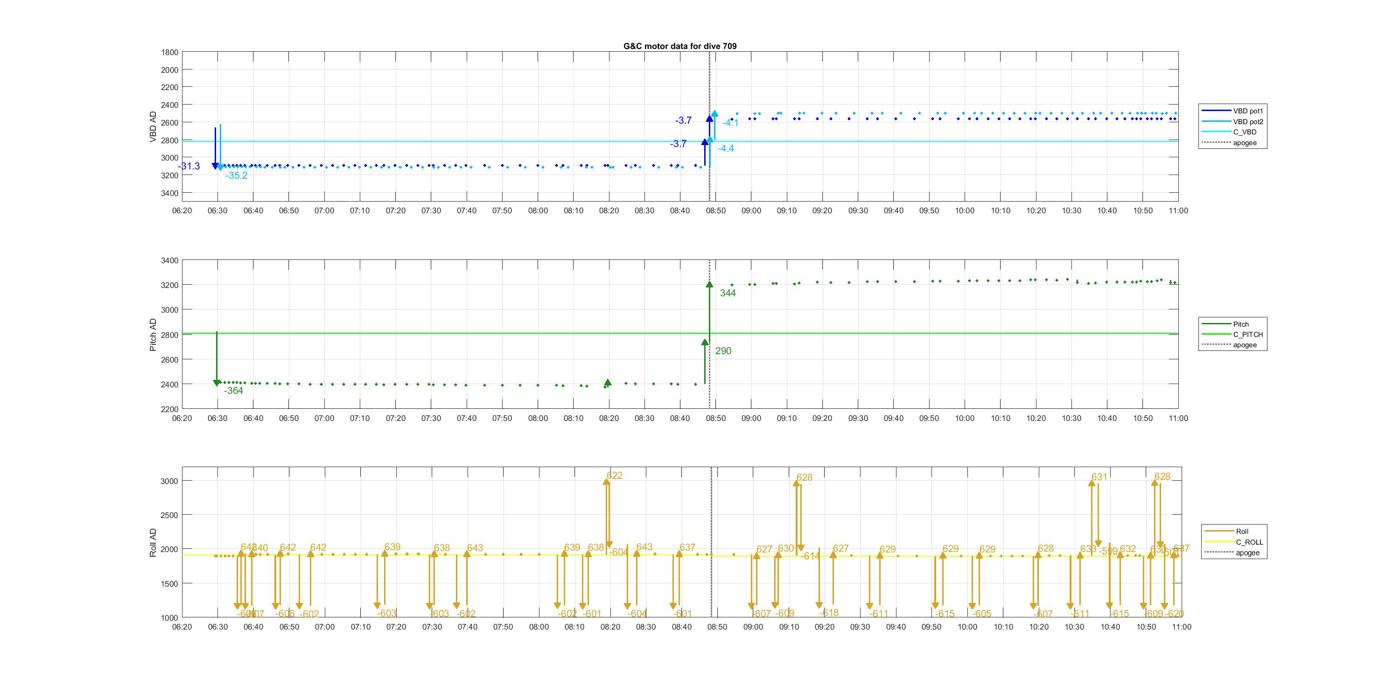
Task: Click '2800' tick on VBD y-axis
Action: pyautogui.click(x=170, y=140)
